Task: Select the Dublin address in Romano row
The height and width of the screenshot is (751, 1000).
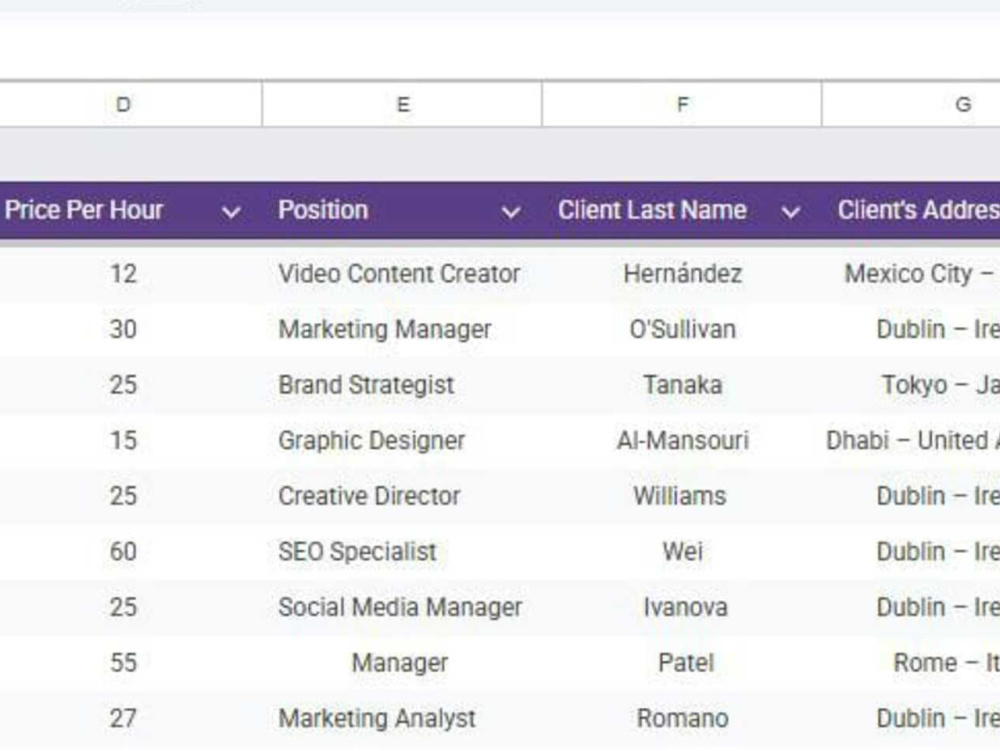Action: coord(911,719)
